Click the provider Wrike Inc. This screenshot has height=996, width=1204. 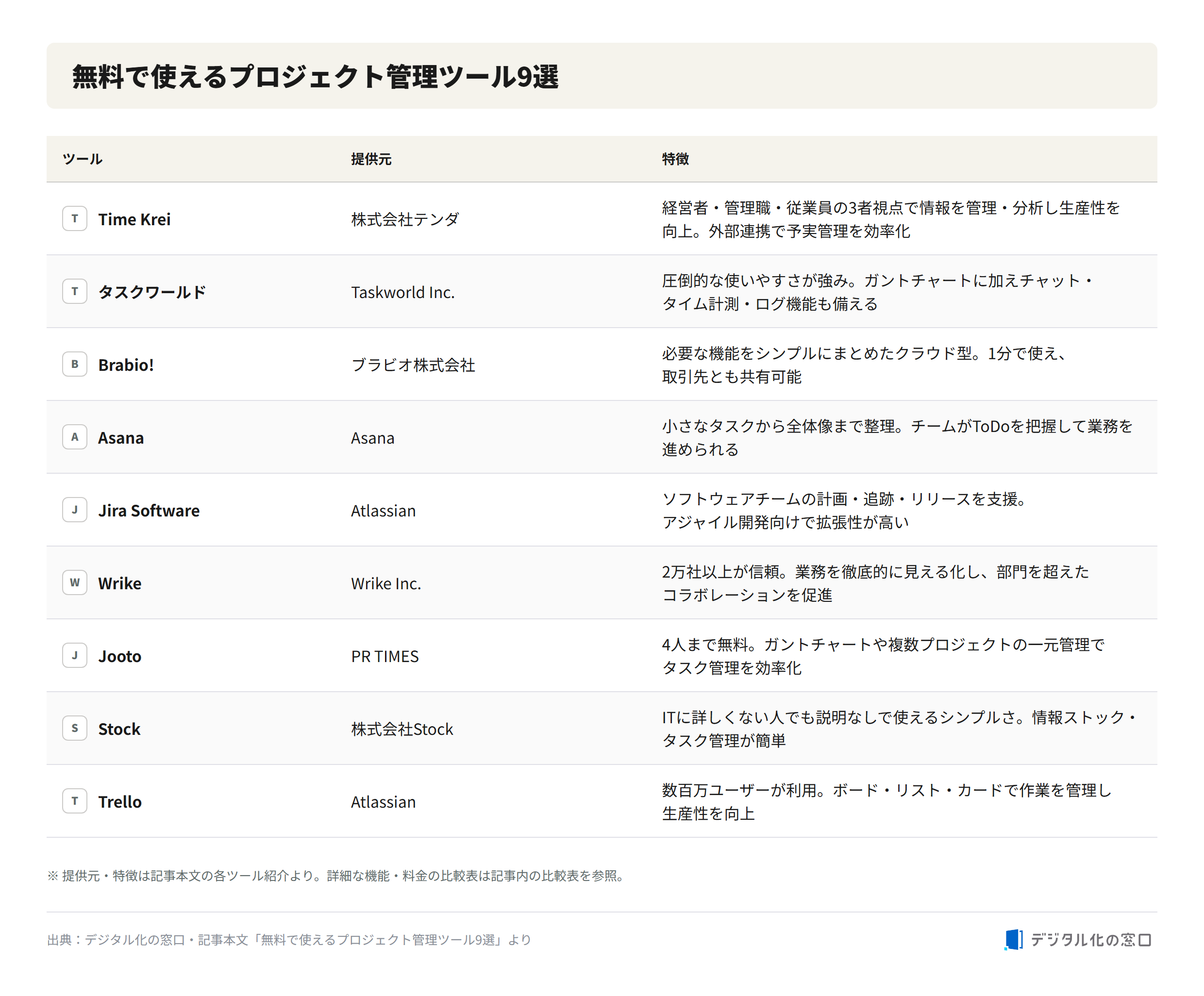pyautogui.click(x=386, y=583)
